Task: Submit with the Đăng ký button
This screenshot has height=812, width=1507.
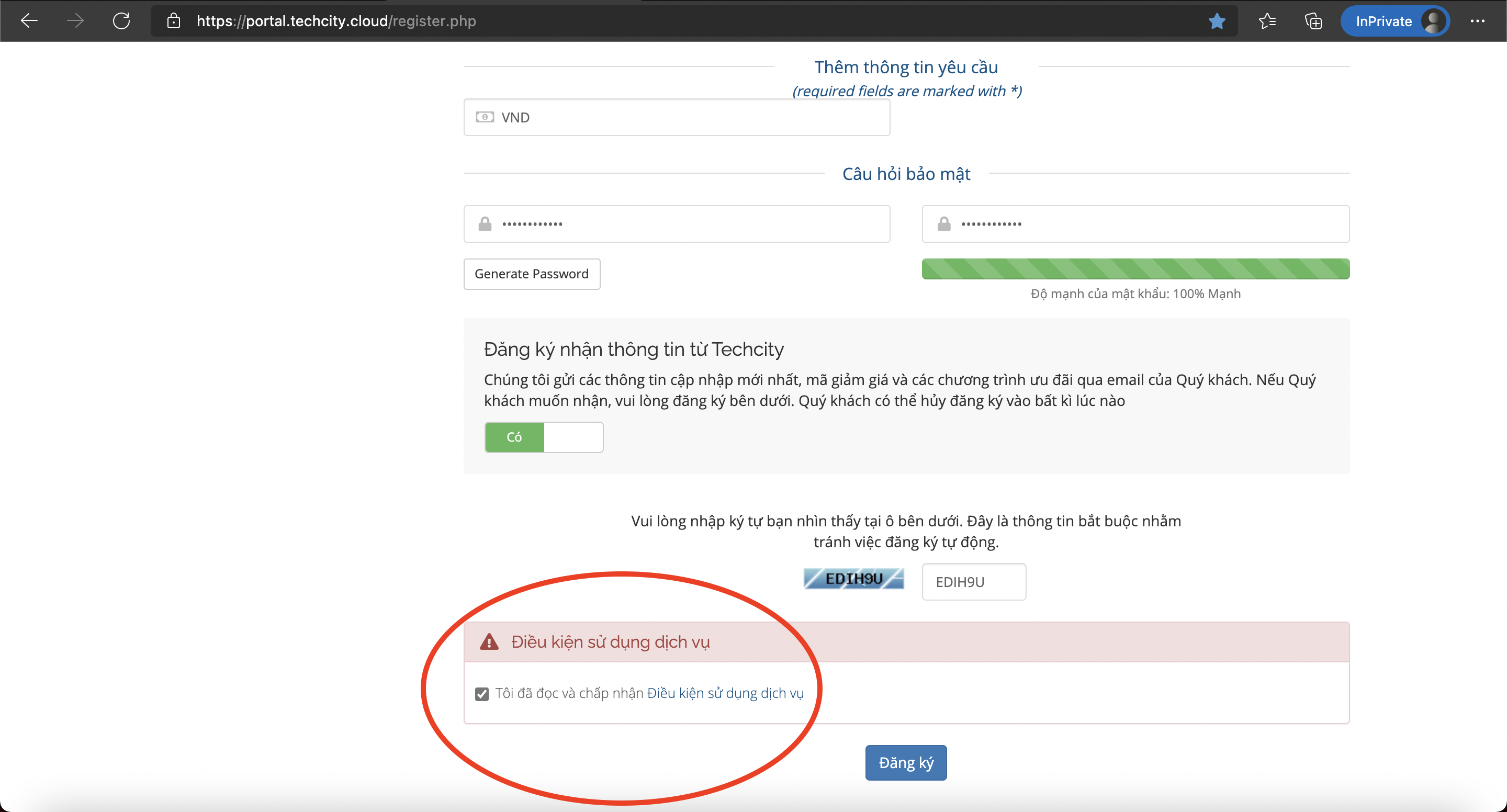Action: (906, 762)
